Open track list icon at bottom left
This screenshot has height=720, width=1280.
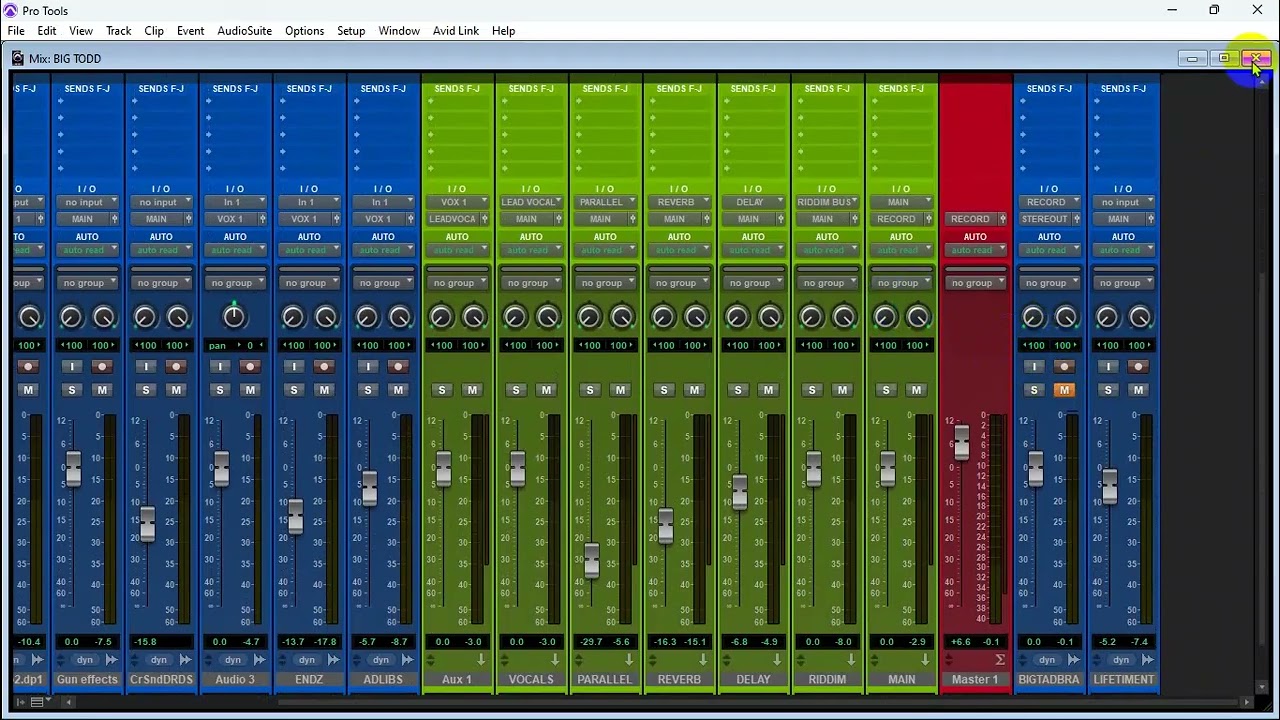(36, 702)
